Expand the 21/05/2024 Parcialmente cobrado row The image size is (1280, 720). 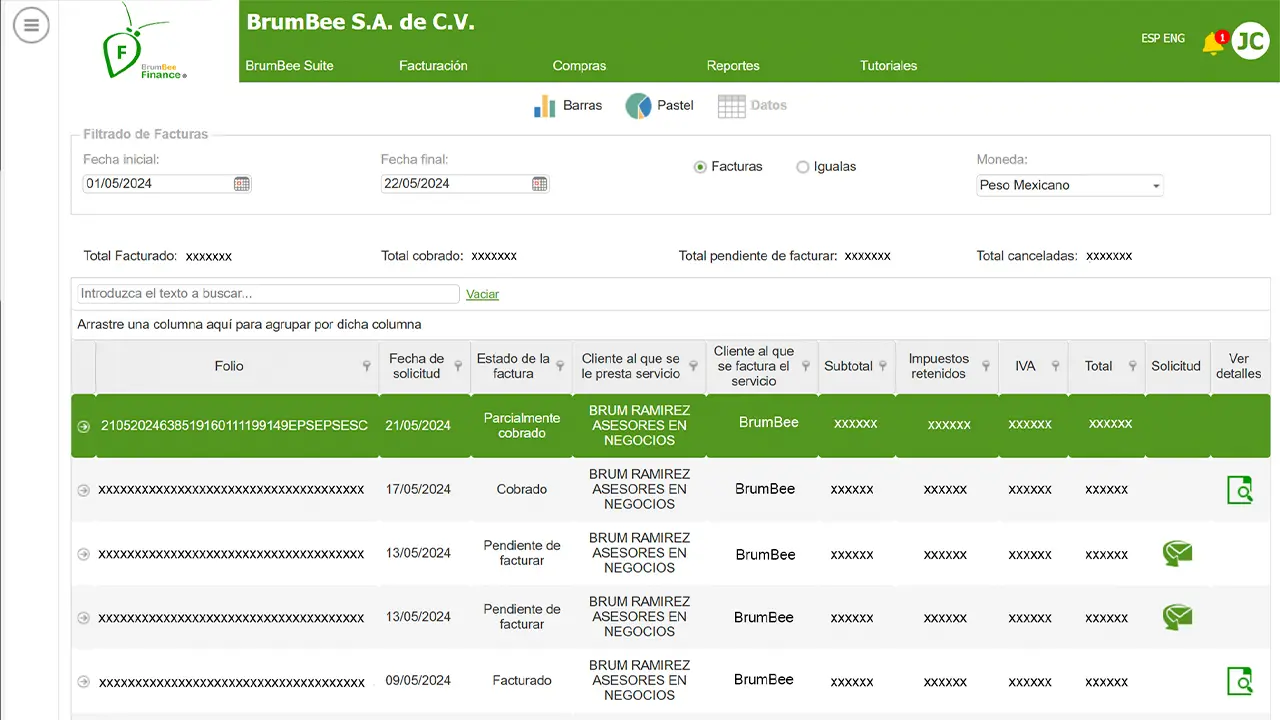tap(84, 426)
